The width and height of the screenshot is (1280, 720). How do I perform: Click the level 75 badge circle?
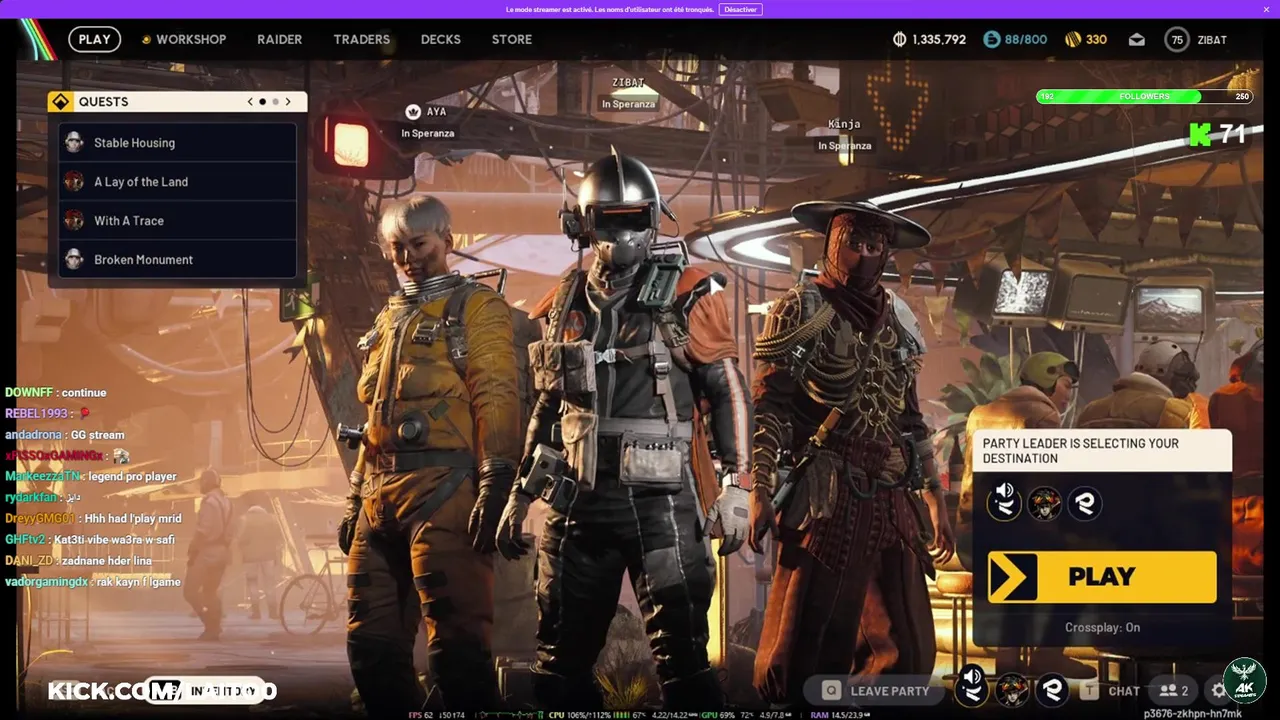[x=1177, y=40]
